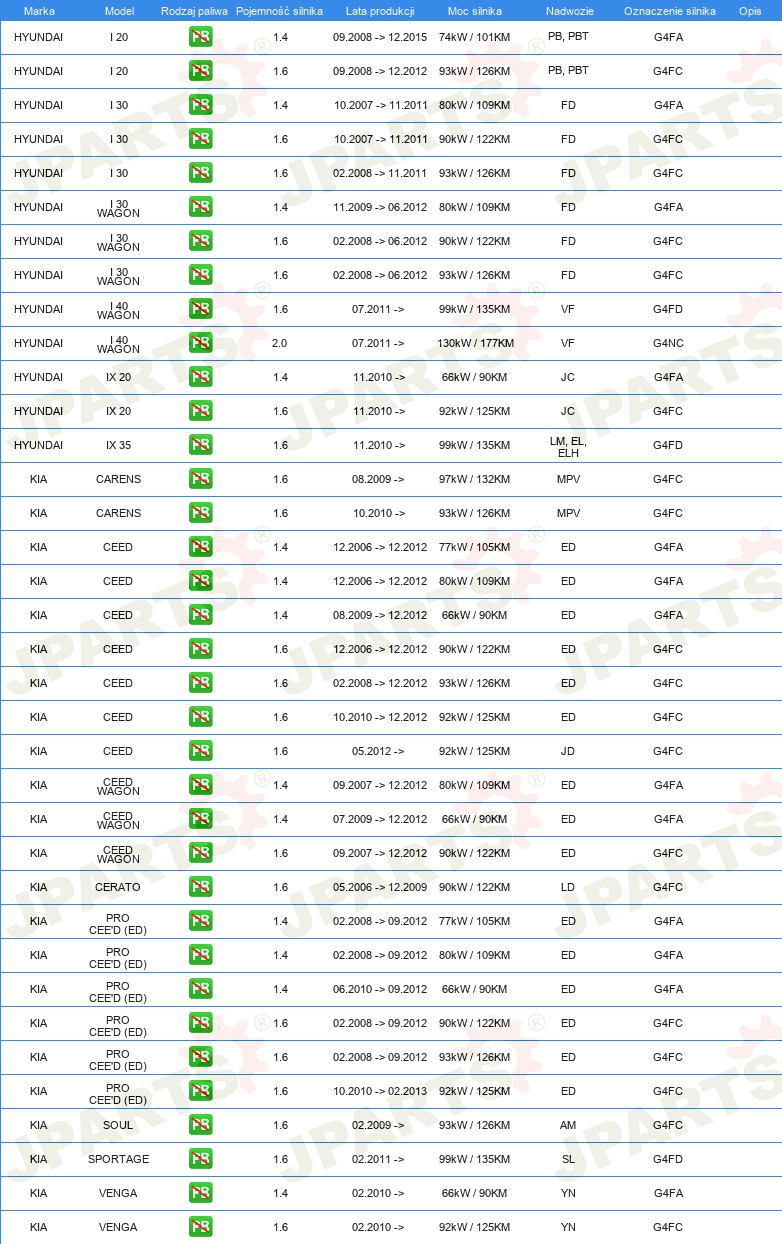Click fuel icon in Kia Carens 97kW row
Image resolution: width=782 pixels, height=1244 pixels.
(200, 479)
